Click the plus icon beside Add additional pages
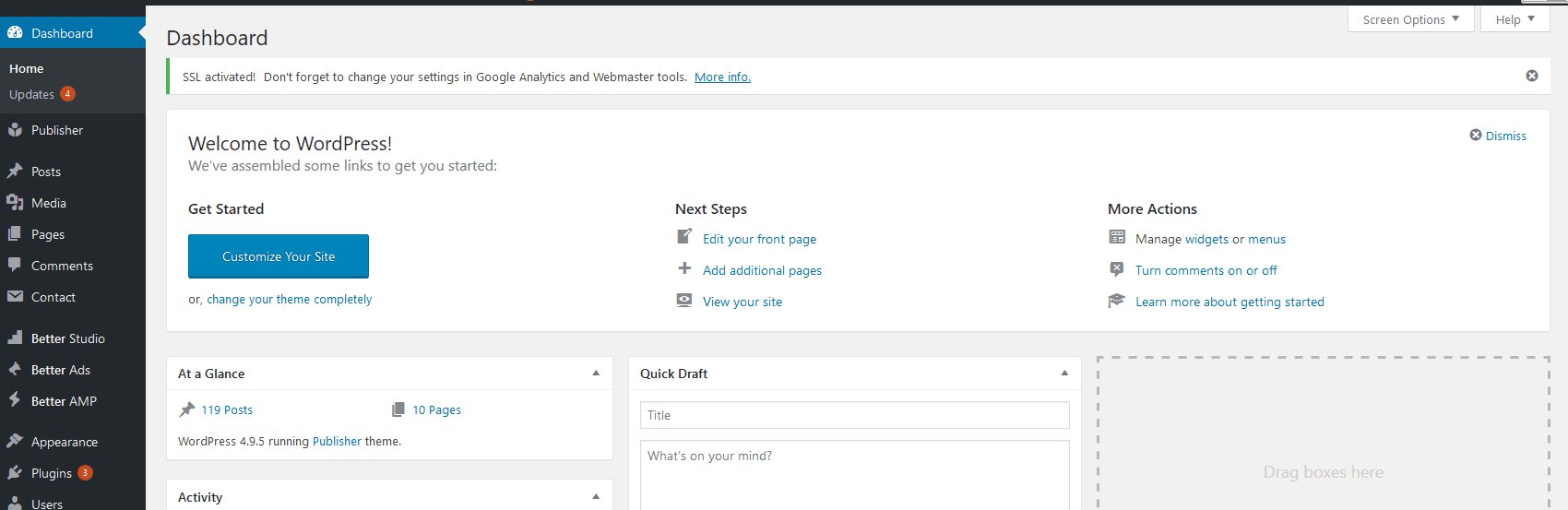The image size is (1568, 510). 684,268
